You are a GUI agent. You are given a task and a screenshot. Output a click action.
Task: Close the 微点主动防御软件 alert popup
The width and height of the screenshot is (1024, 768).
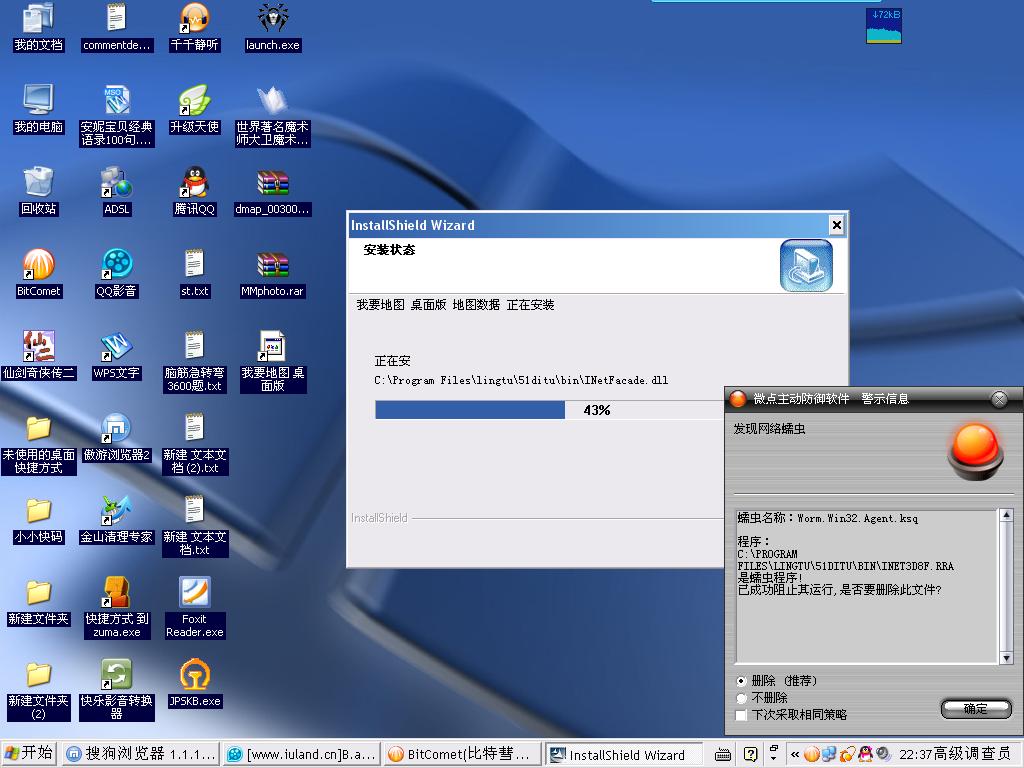tap(999, 399)
